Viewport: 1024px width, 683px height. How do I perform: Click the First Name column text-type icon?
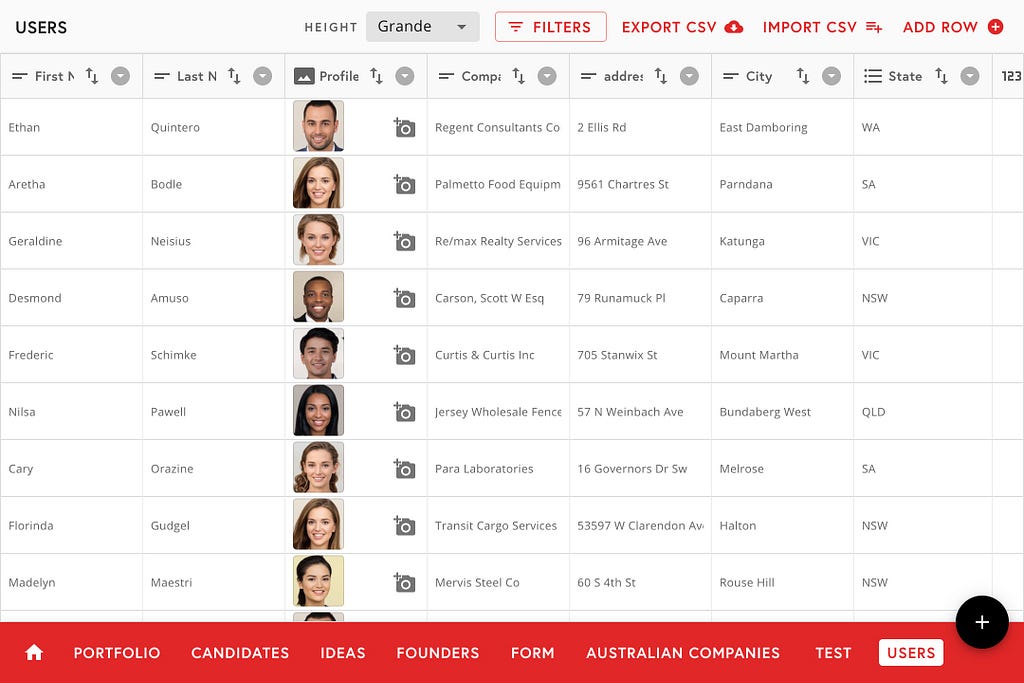pos(20,76)
